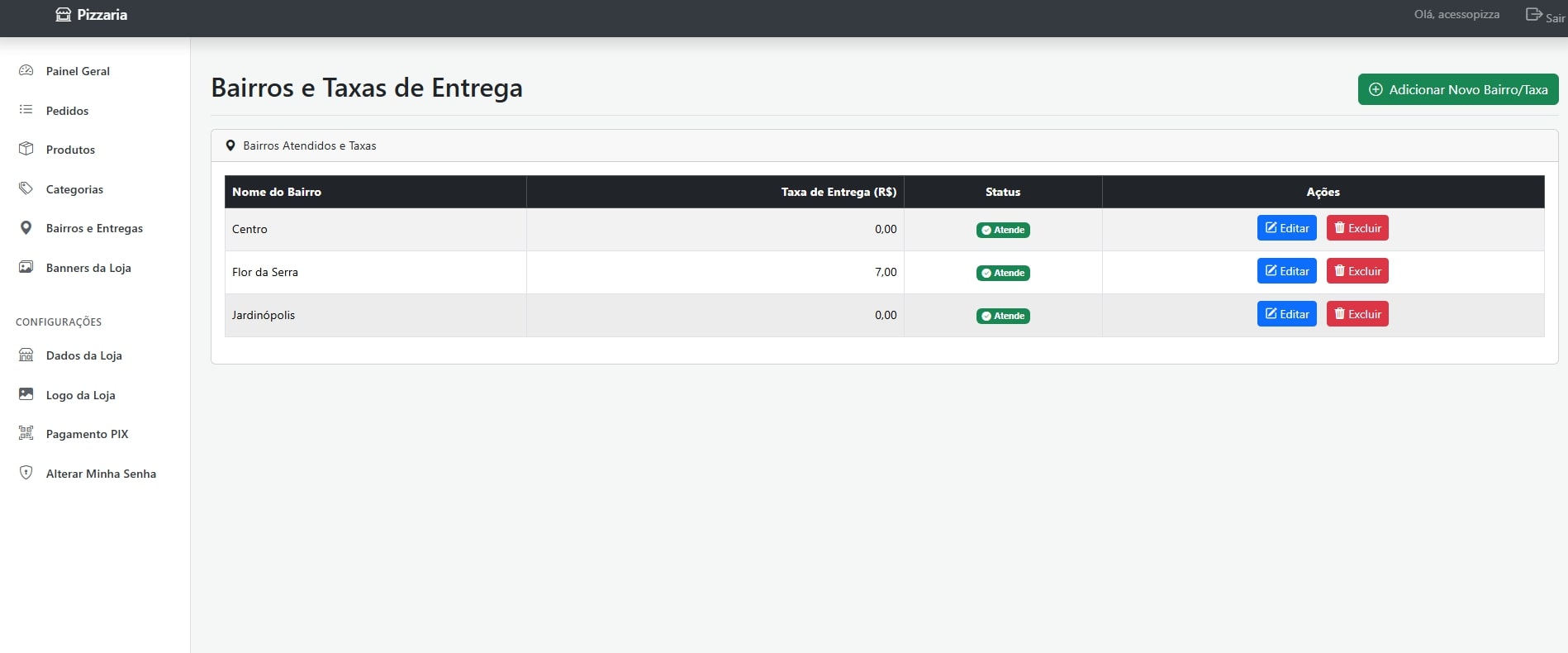The image size is (1568, 653).
Task: Click the Produtos box icon
Action: (26, 150)
